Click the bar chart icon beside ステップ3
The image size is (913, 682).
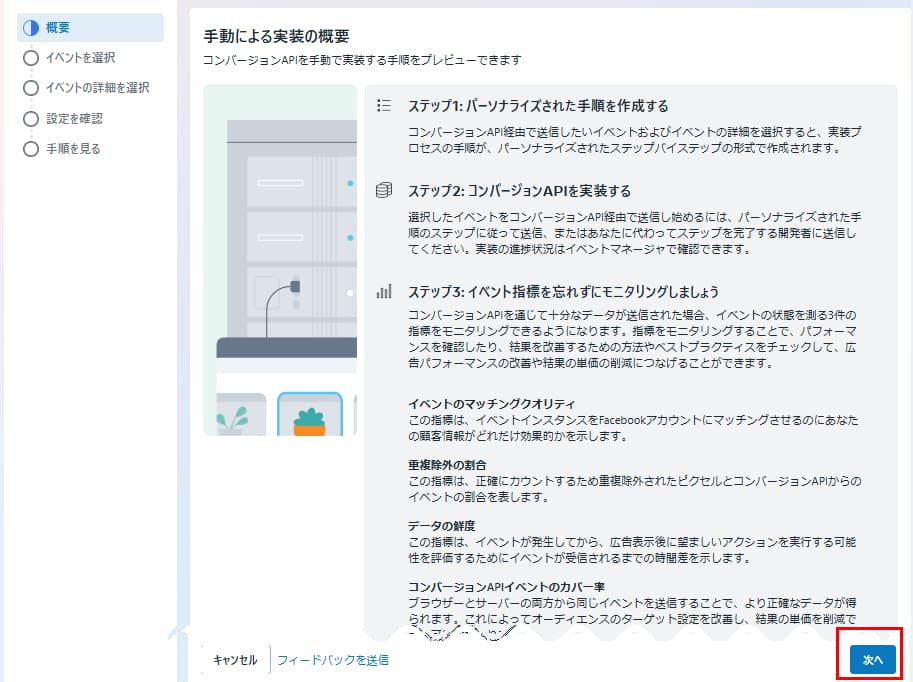coord(384,291)
